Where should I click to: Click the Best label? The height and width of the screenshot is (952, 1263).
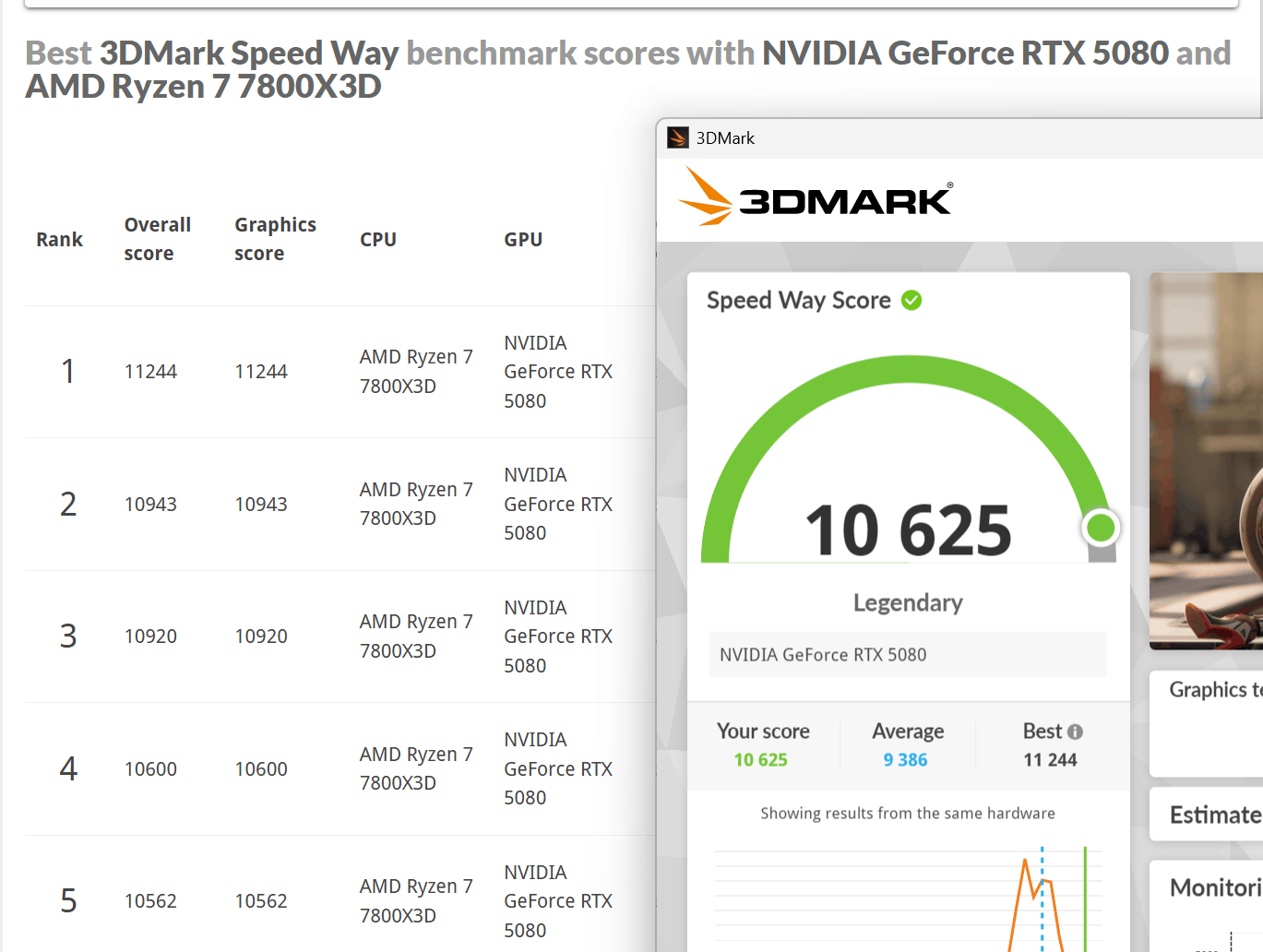point(1043,732)
